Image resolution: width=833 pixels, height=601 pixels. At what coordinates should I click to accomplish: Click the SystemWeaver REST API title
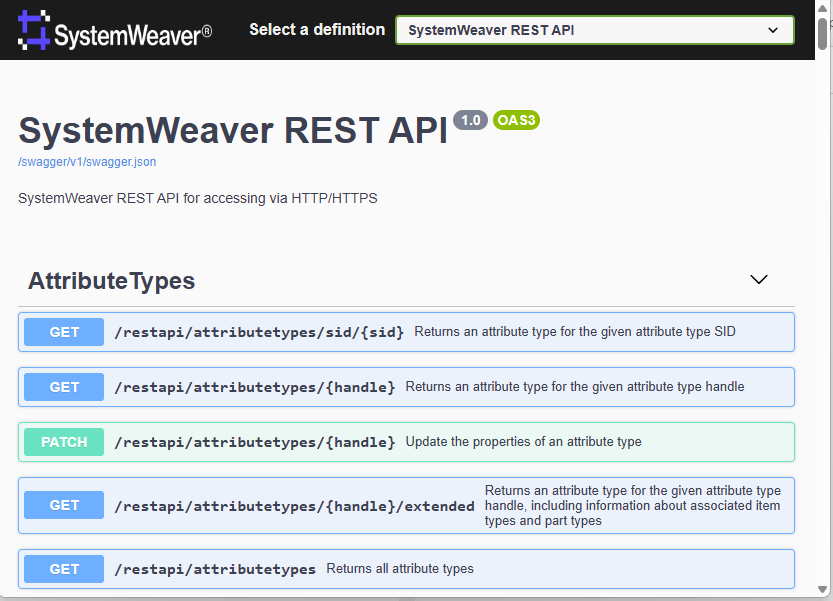[x=233, y=130]
